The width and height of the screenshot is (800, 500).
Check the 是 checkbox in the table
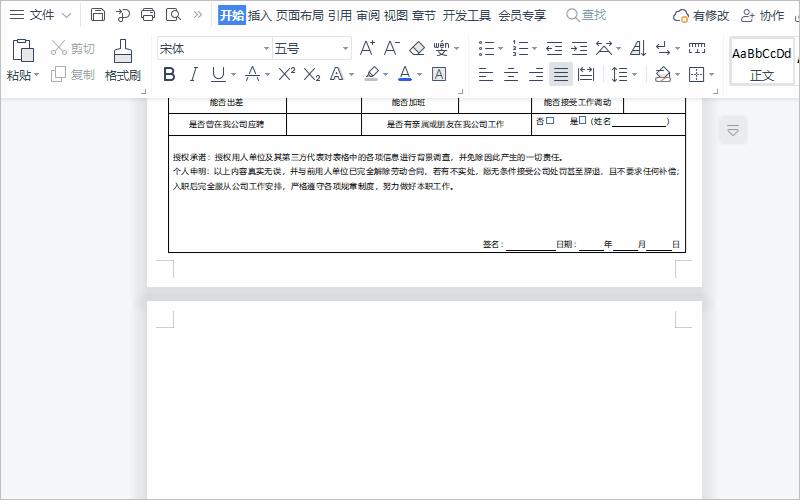tap(583, 120)
